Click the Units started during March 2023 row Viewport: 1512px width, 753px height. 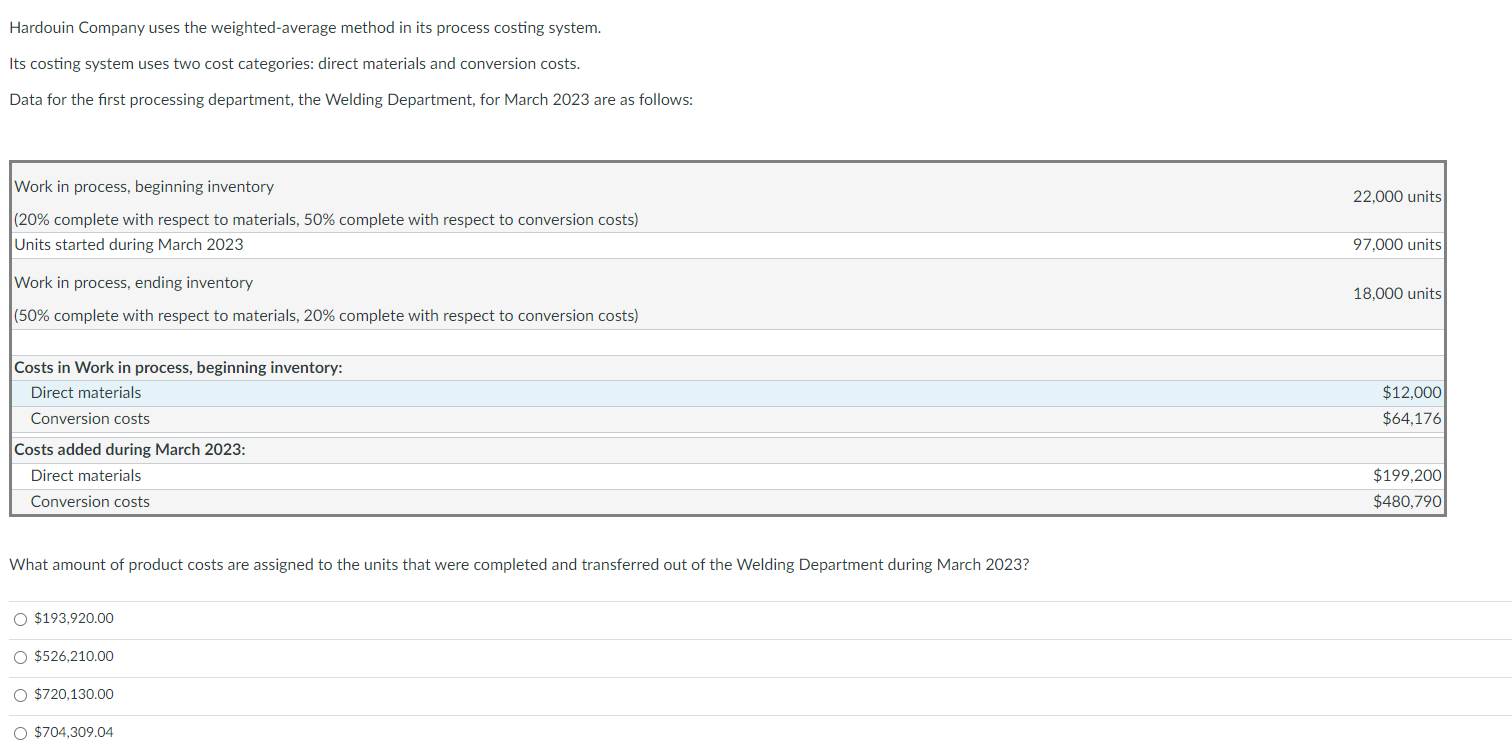coord(127,244)
